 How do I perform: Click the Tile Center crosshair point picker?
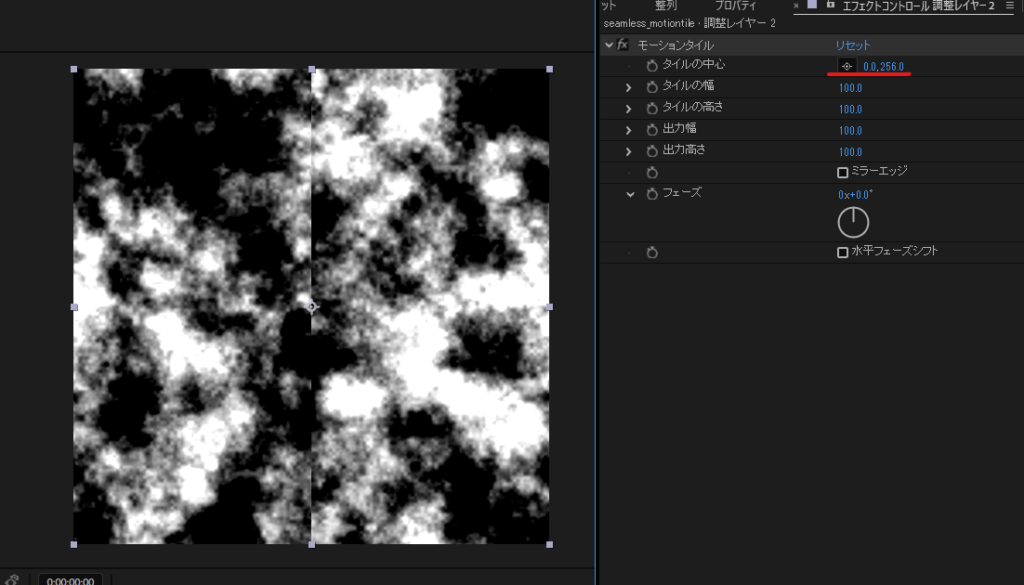pyautogui.click(x=846, y=66)
